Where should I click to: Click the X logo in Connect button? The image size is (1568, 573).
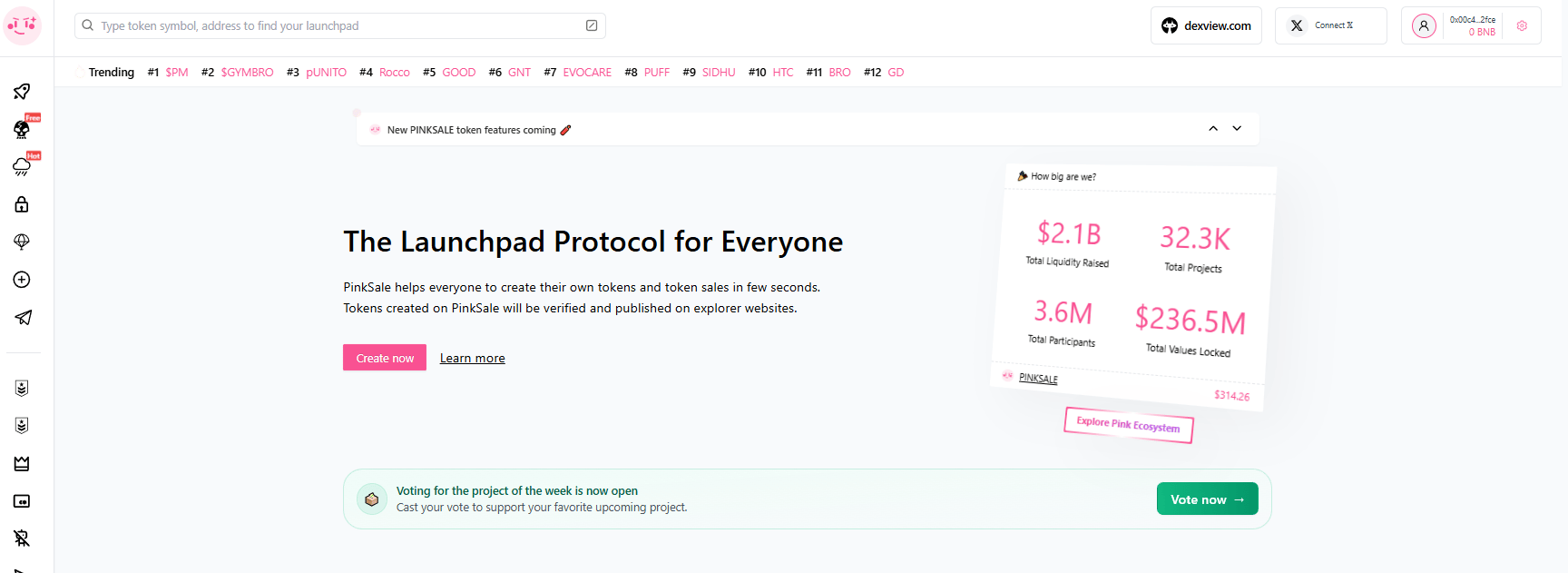point(1297,25)
